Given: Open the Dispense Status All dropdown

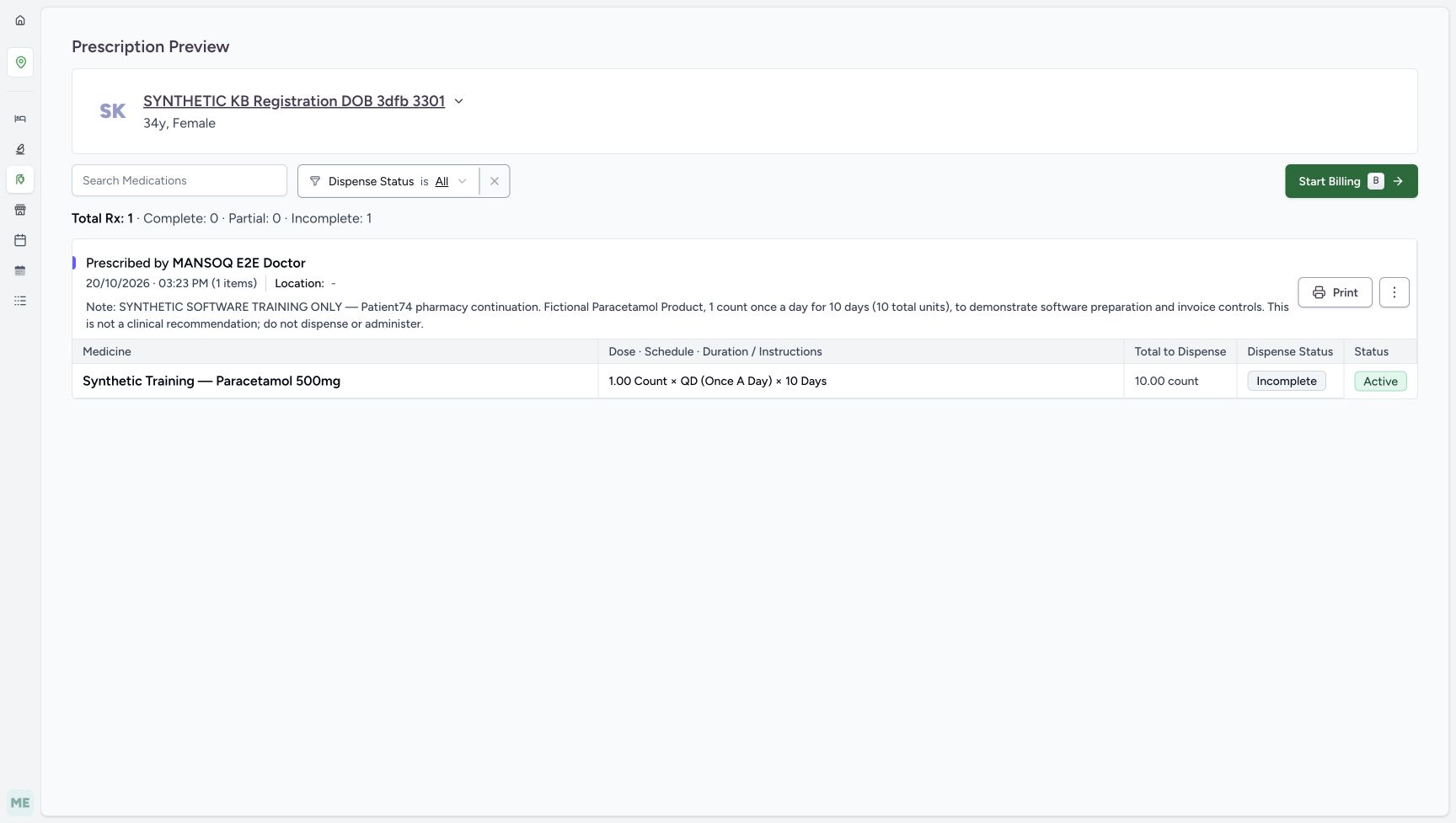Looking at the screenshot, I should [x=451, y=181].
